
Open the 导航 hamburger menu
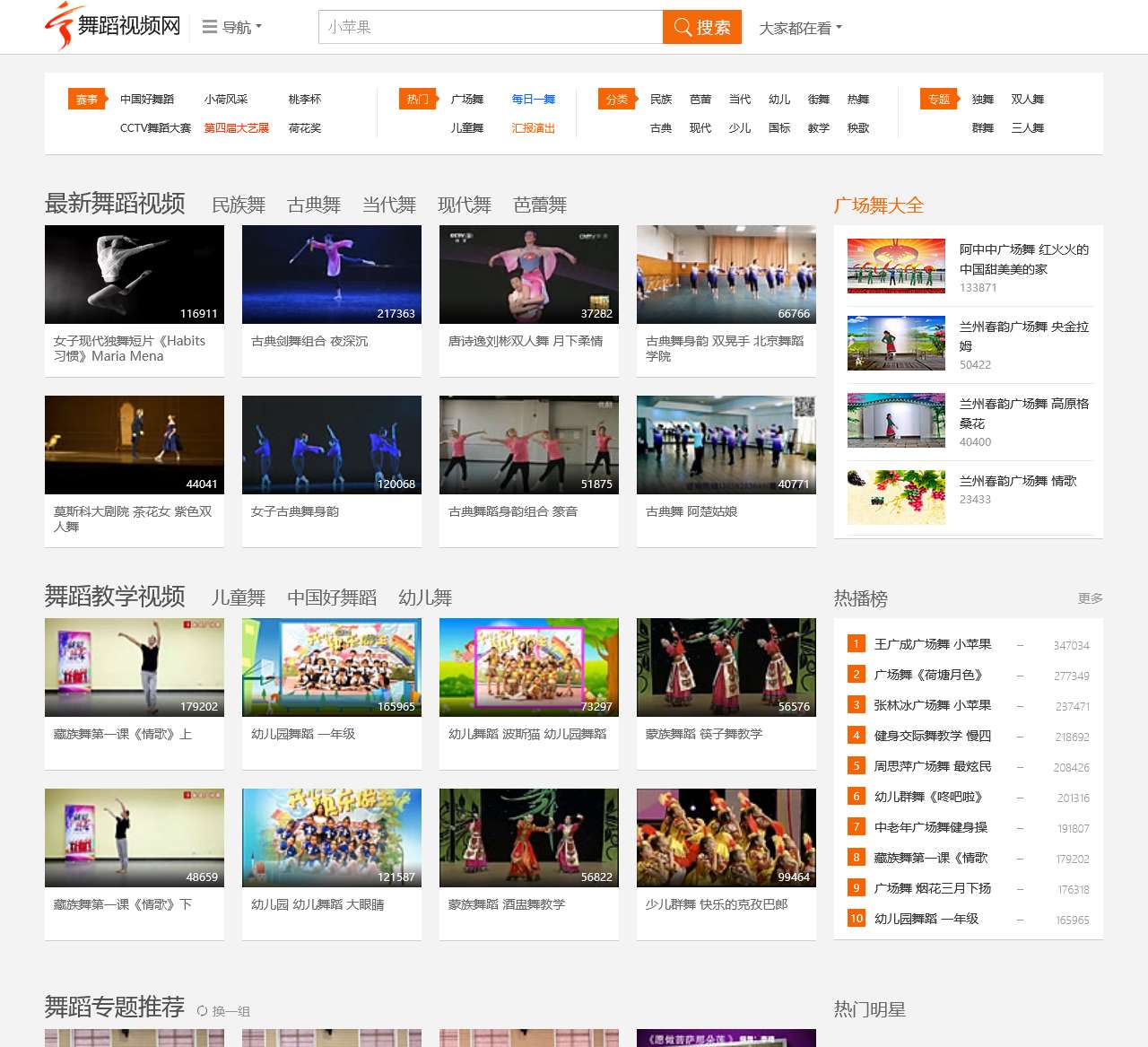231,27
